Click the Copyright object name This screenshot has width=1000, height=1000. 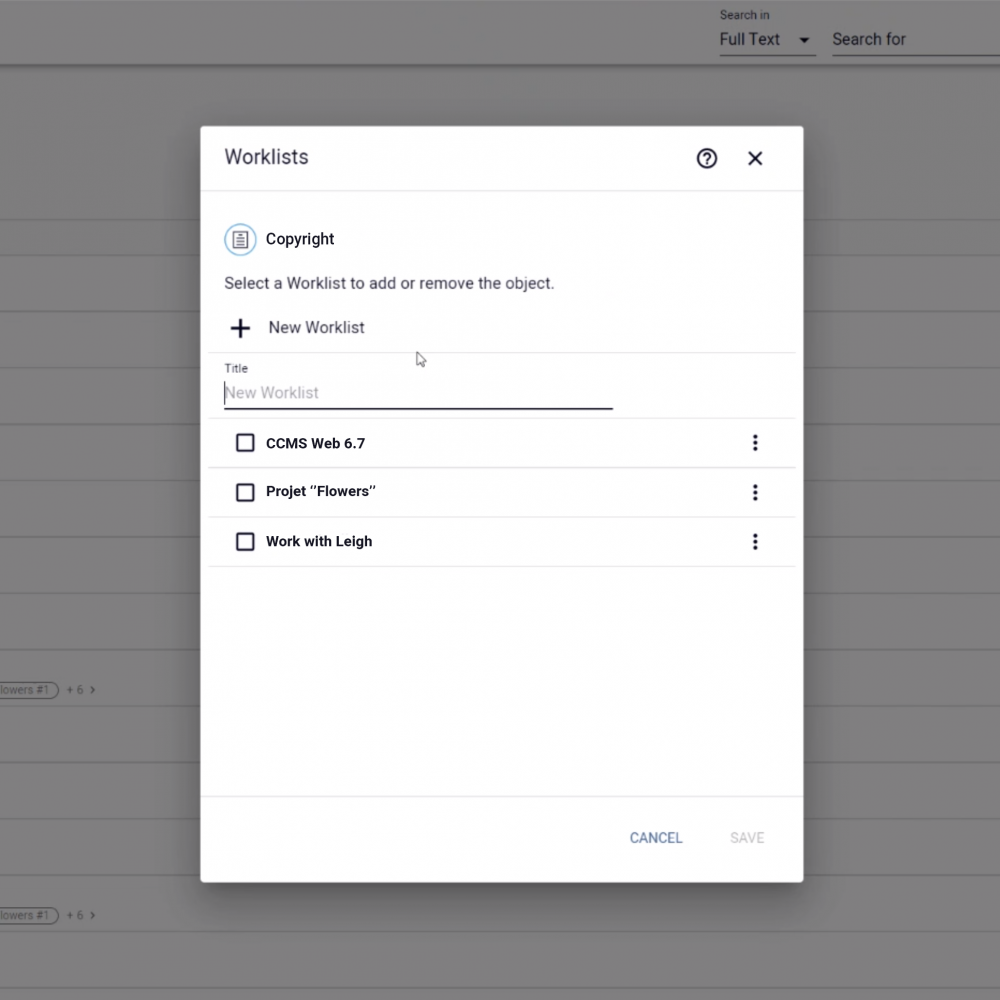click(300, 239)
